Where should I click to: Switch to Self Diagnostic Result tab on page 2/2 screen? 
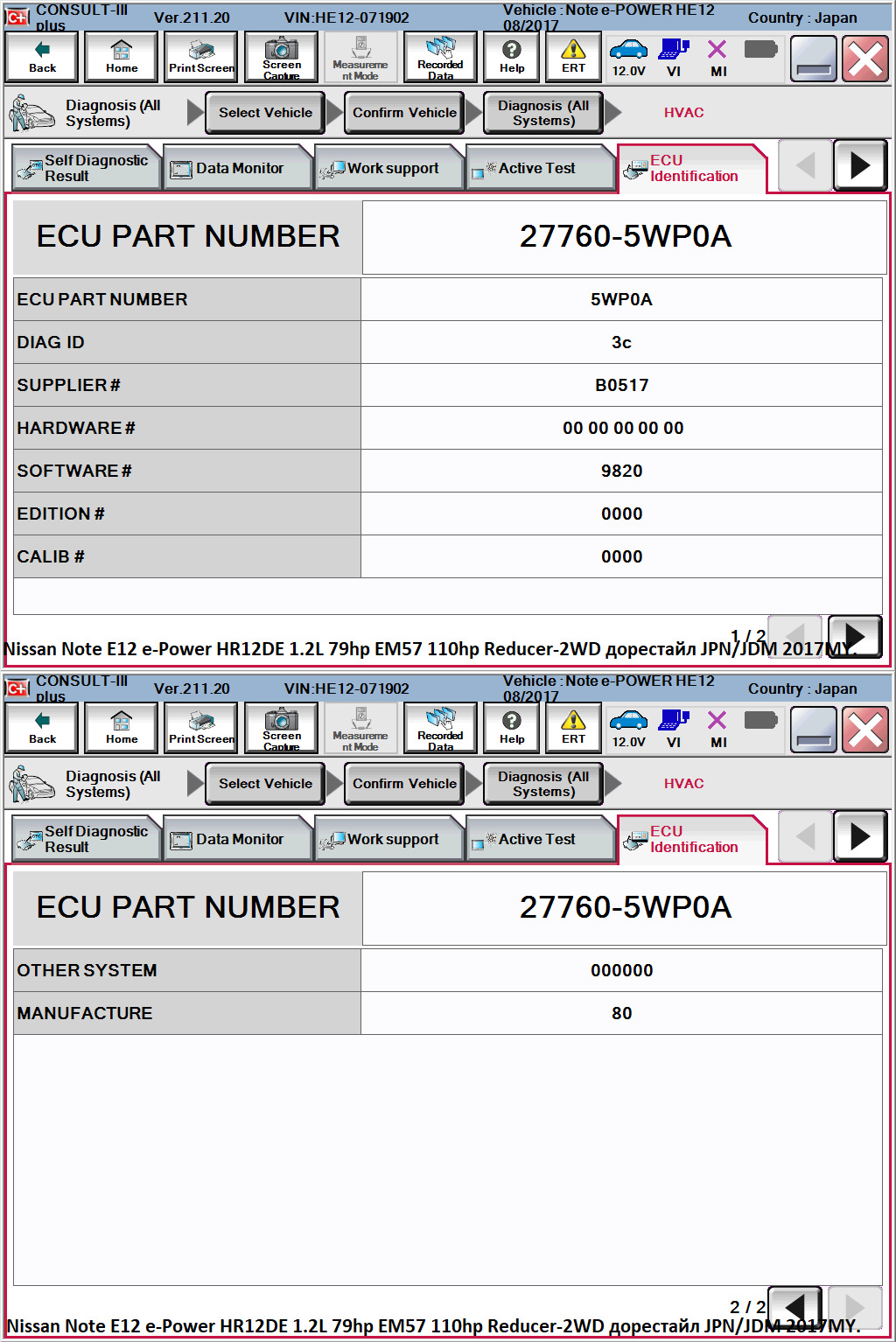[87, 839]
